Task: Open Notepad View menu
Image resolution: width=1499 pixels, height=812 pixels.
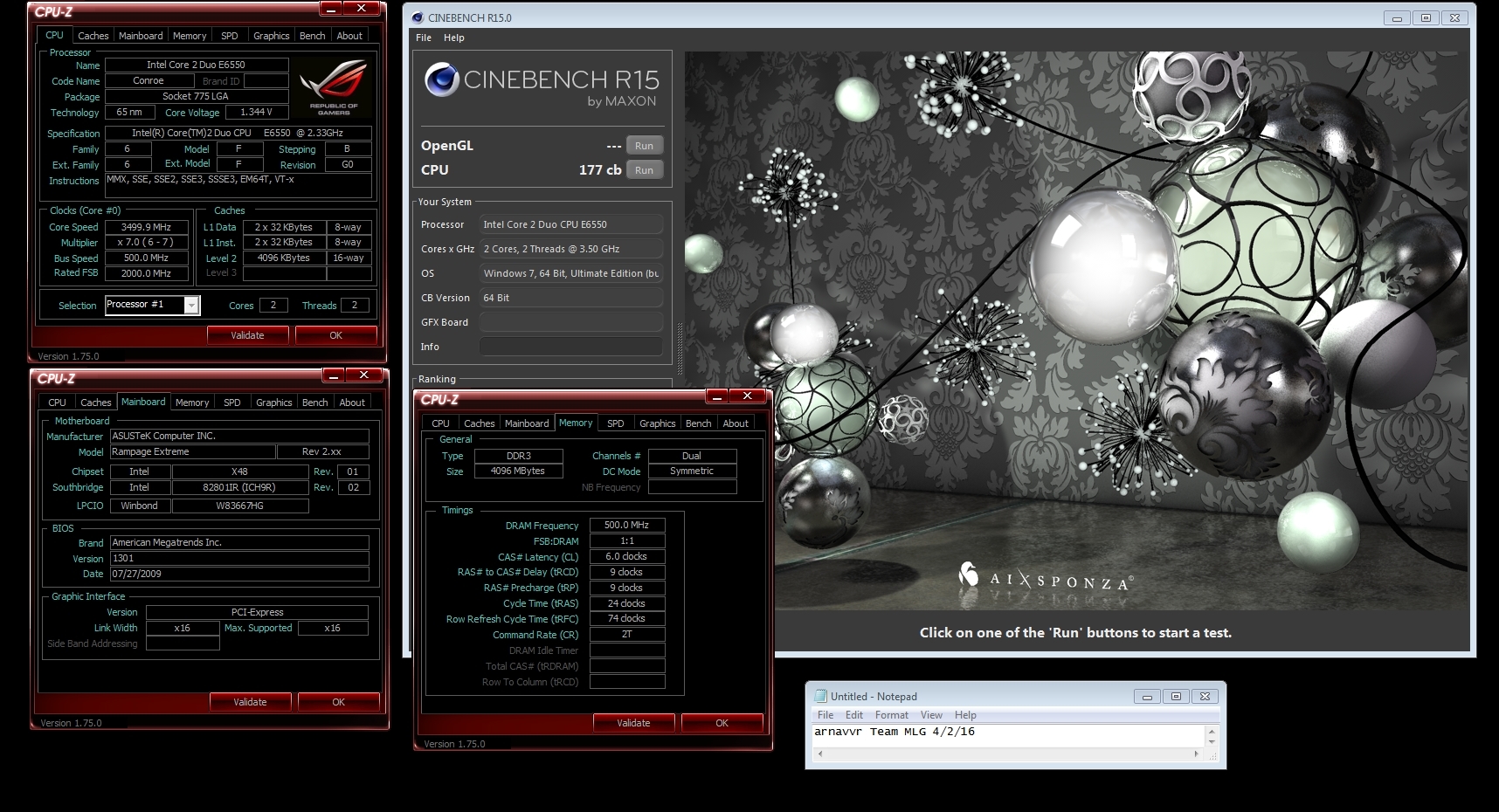Action: coord(931,714)
